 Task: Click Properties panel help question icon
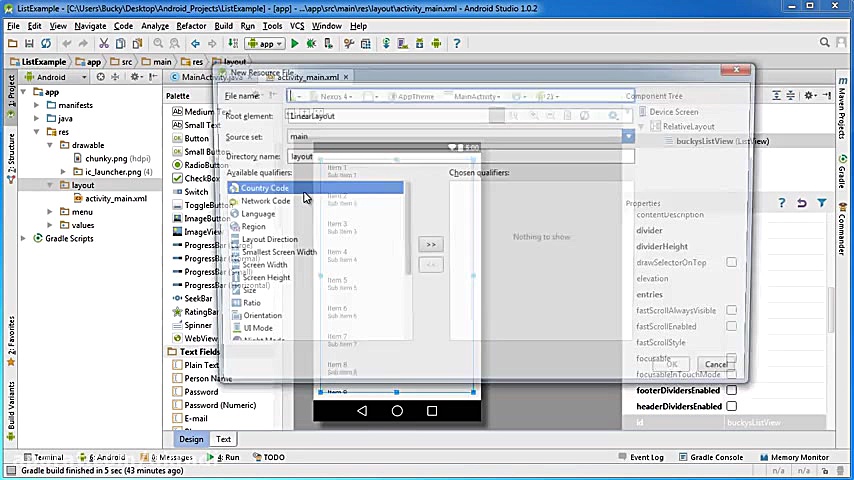click(x=782, y=203)
